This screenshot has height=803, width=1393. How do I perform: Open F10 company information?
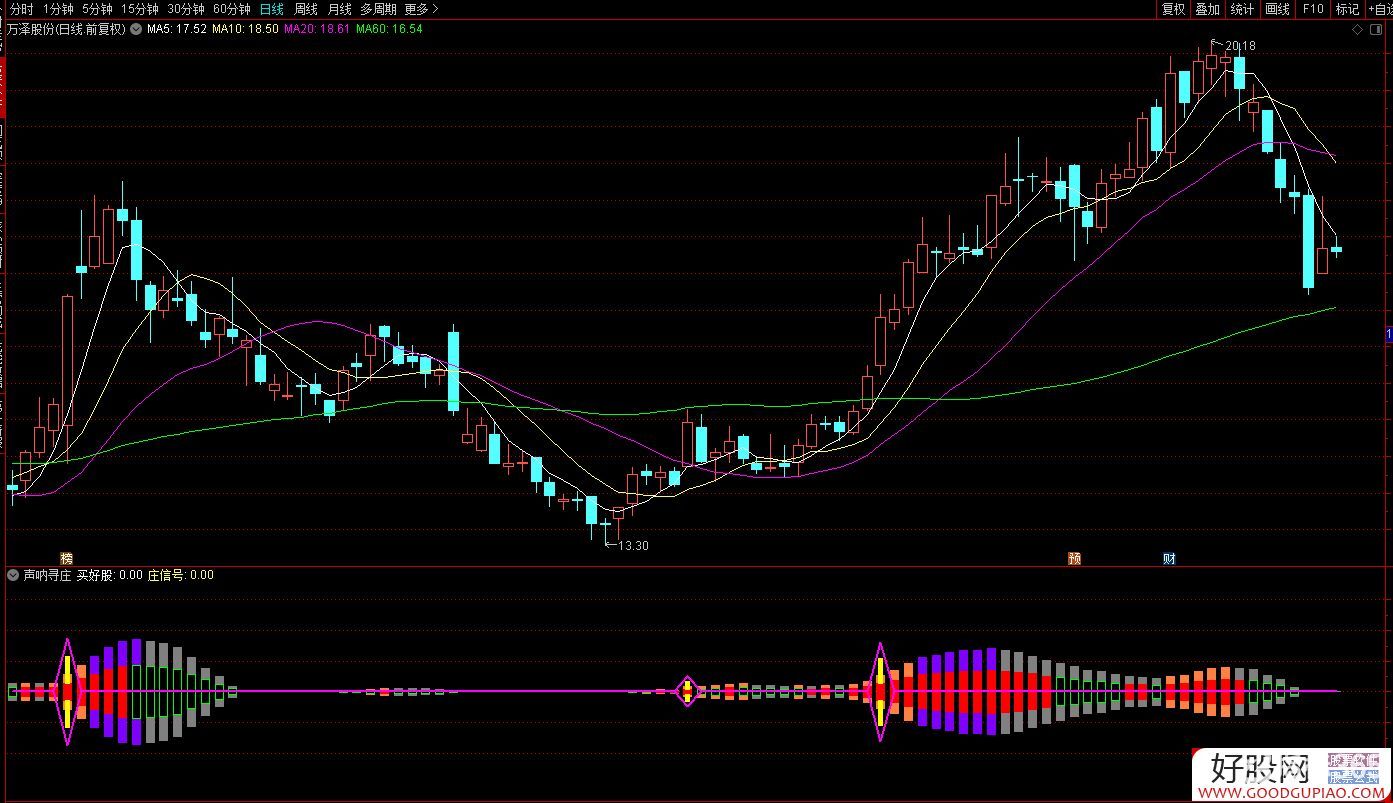point(1312,9)
